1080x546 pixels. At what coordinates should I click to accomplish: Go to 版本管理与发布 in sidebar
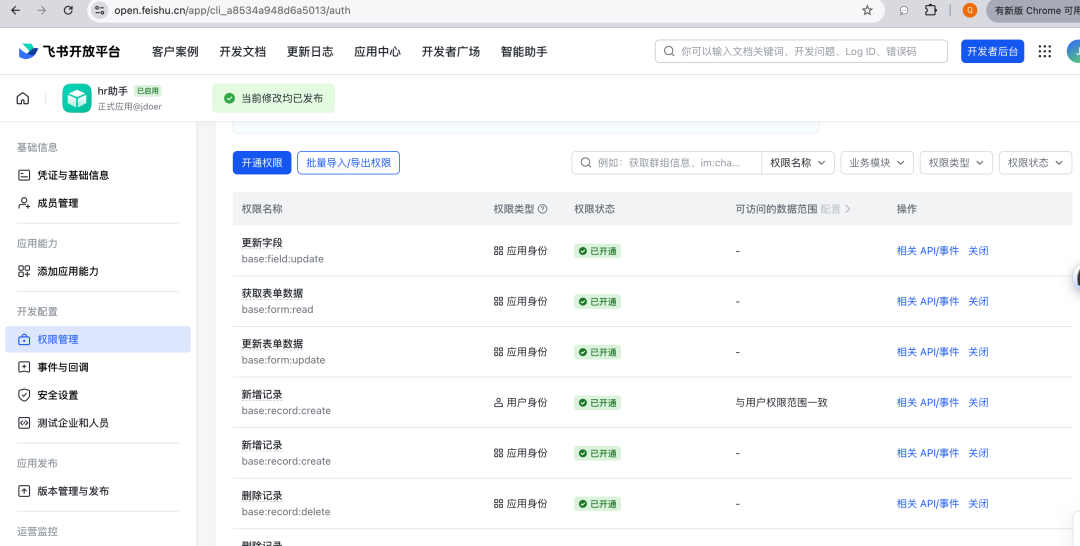pos(73,491)
